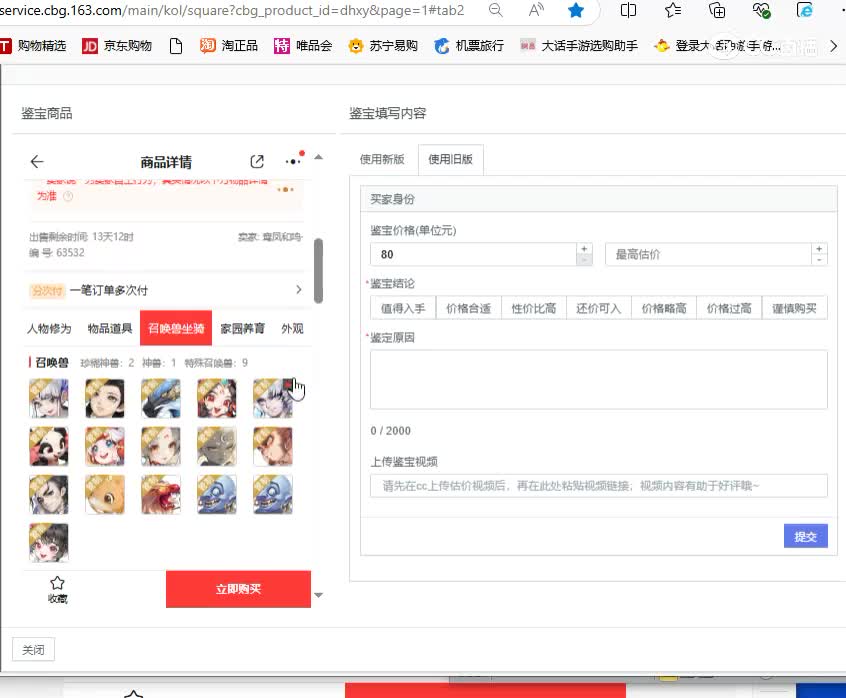Viewport: 846px width, 698px height.
Task: Increase 最高估价 with its plus stepper
Action: pos(819,249)
